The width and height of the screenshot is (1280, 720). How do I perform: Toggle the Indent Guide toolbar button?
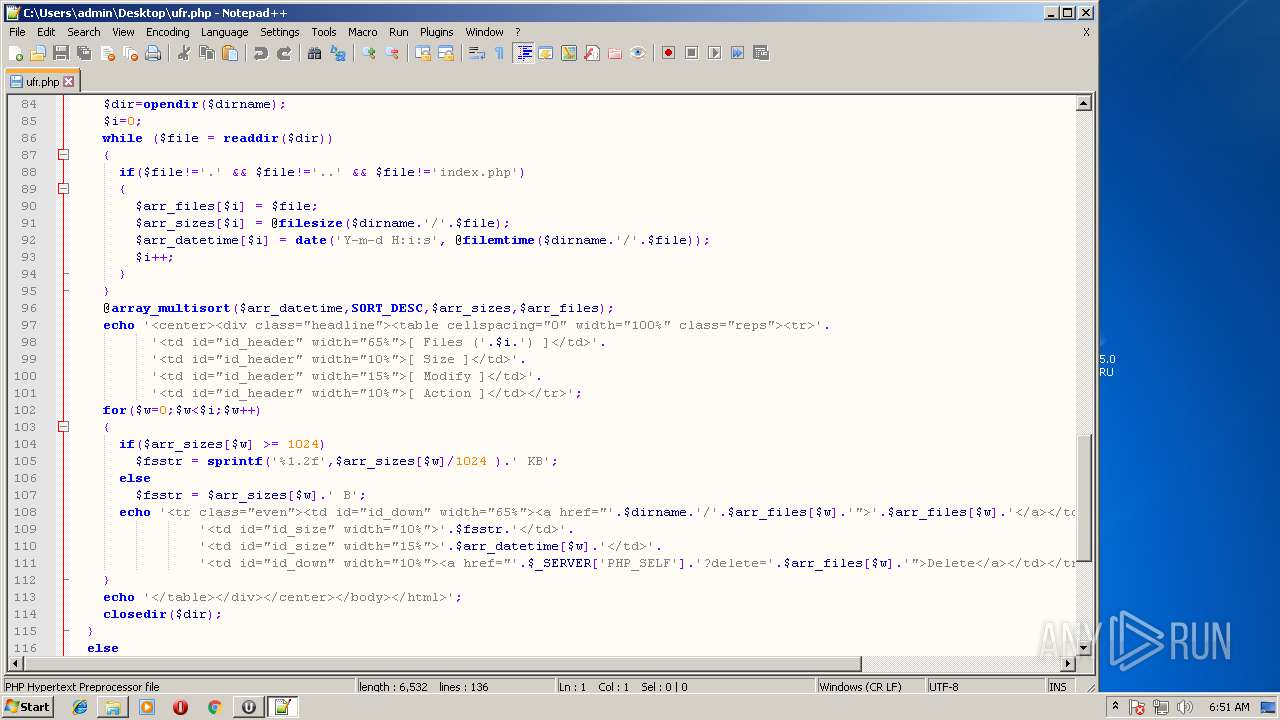[523, 53]
